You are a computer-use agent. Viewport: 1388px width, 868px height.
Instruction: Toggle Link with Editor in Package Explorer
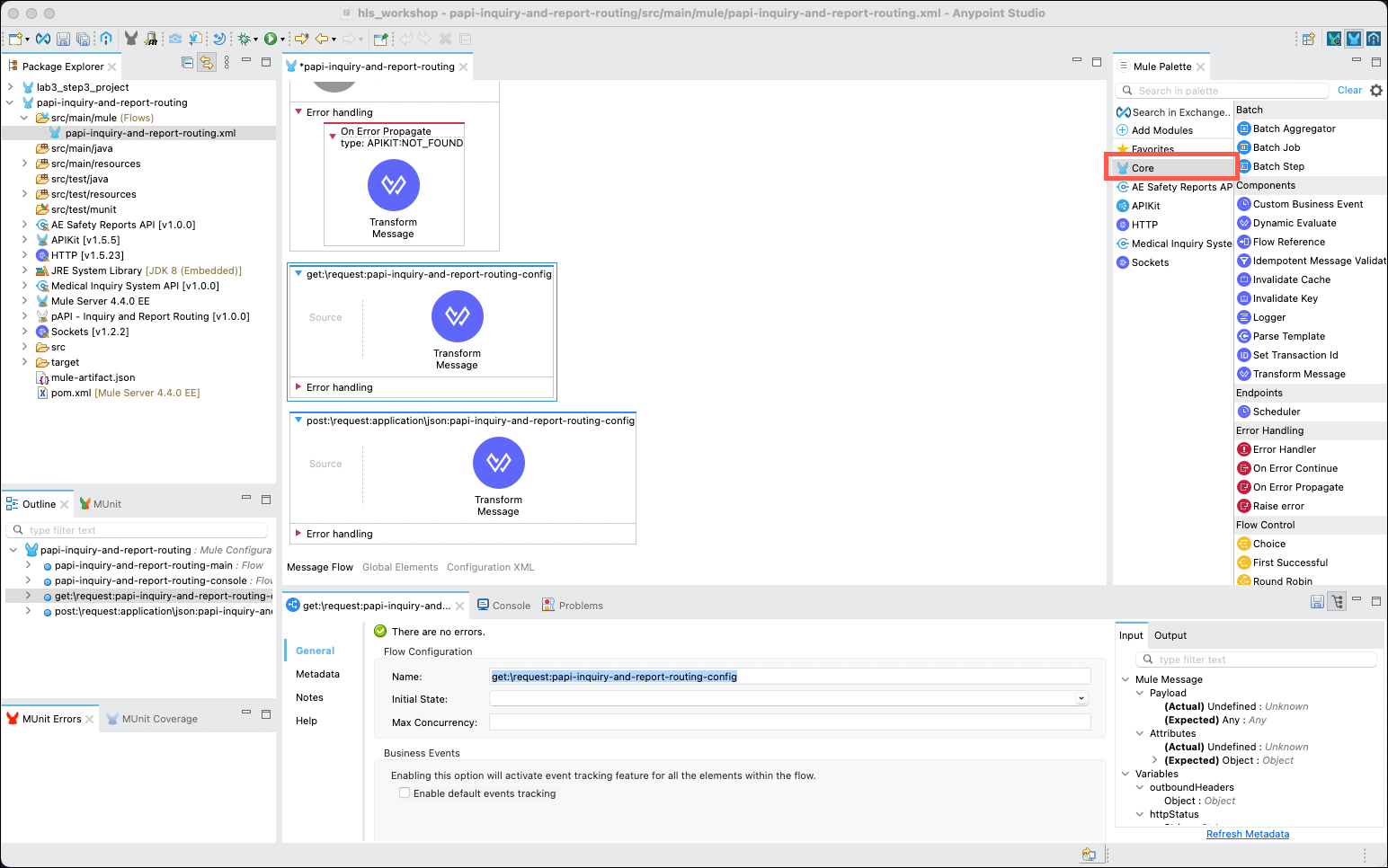(207, 62)
